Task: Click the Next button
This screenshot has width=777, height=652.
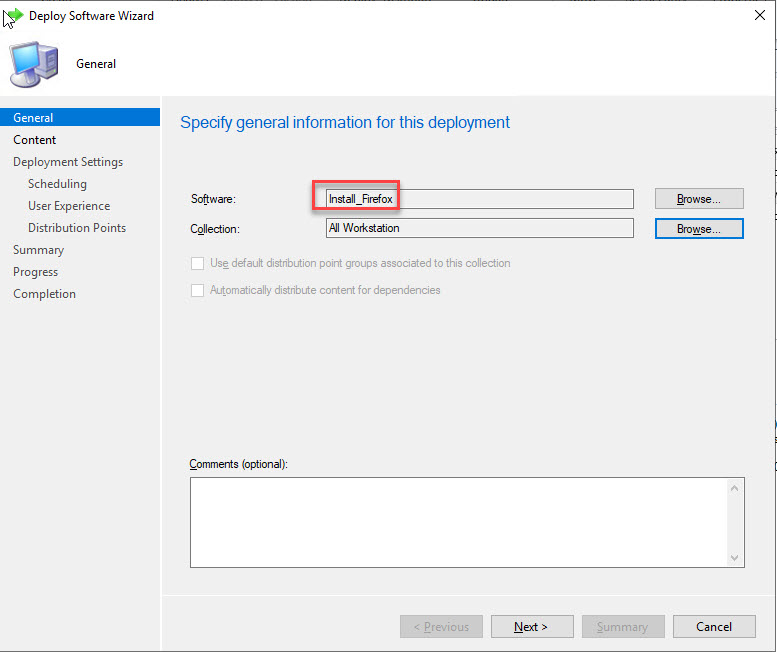Action: (x=531, y=627)
